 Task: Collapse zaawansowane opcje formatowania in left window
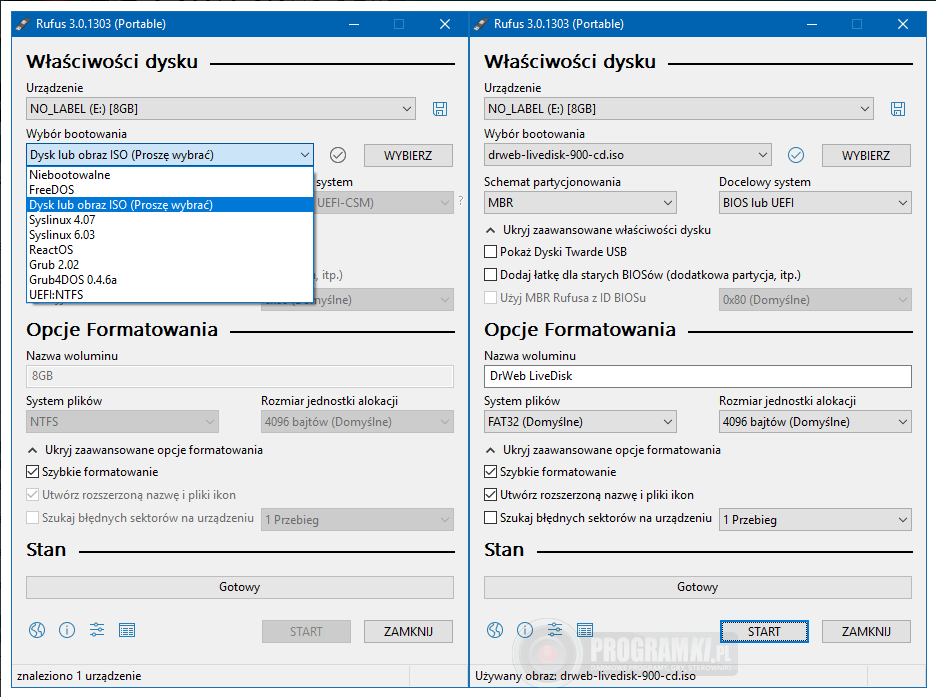pos(145,450)
